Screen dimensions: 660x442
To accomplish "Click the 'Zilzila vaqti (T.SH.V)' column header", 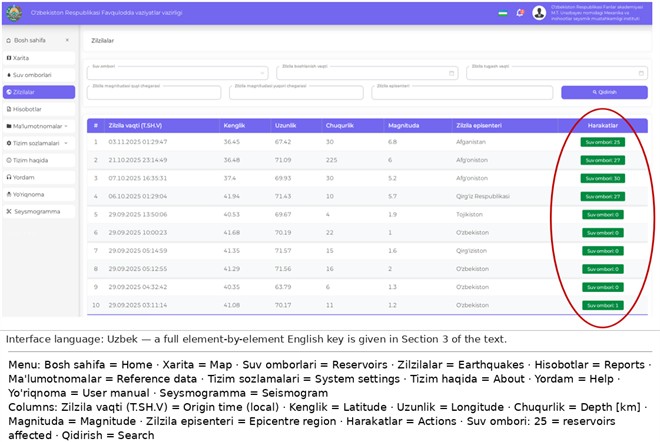I will pyautogui.click(x=135, y=125).
